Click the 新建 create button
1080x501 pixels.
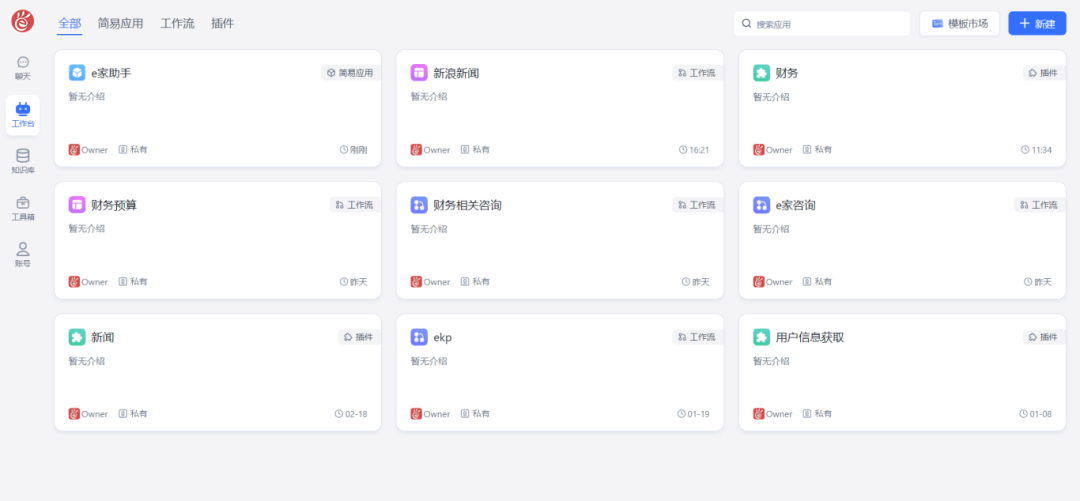click(x=1037, y=23)
